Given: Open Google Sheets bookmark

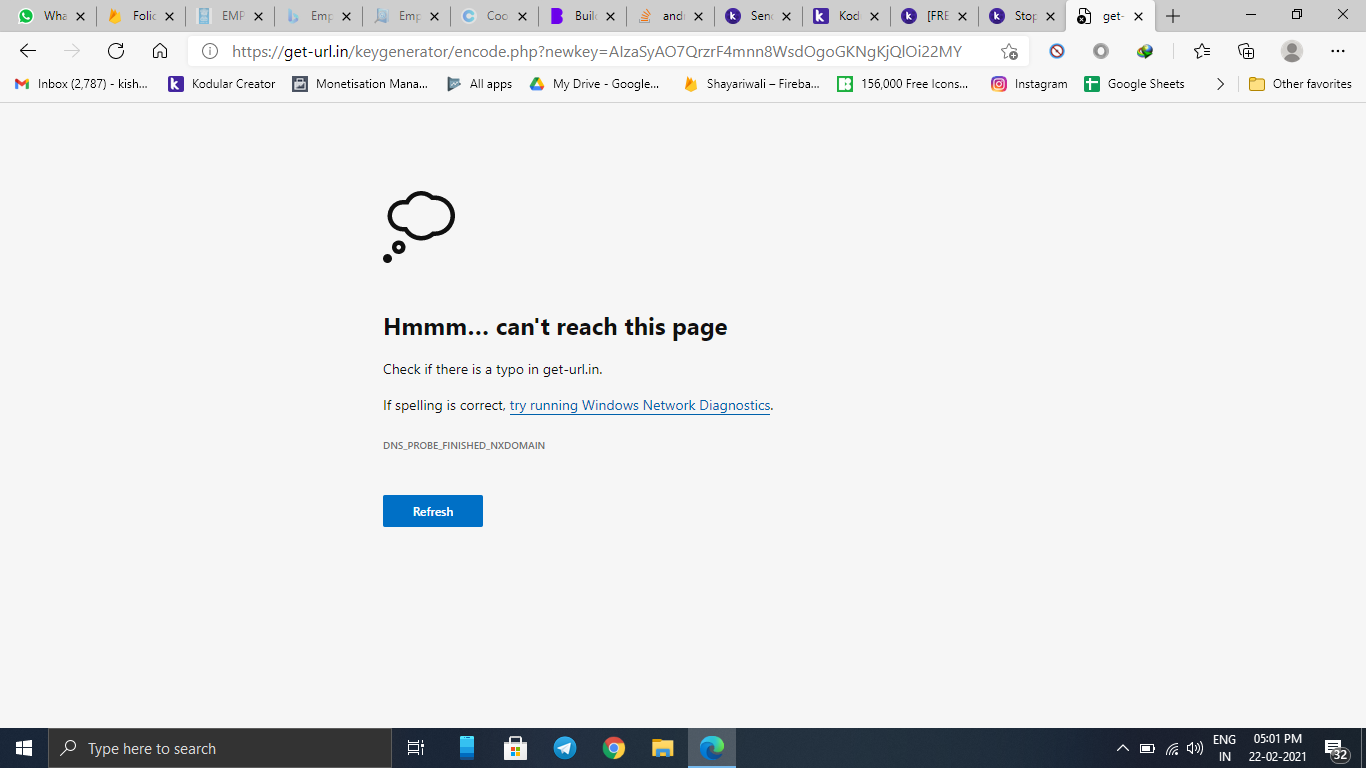Looking at the screenshot, I should tap(1134, 84).
